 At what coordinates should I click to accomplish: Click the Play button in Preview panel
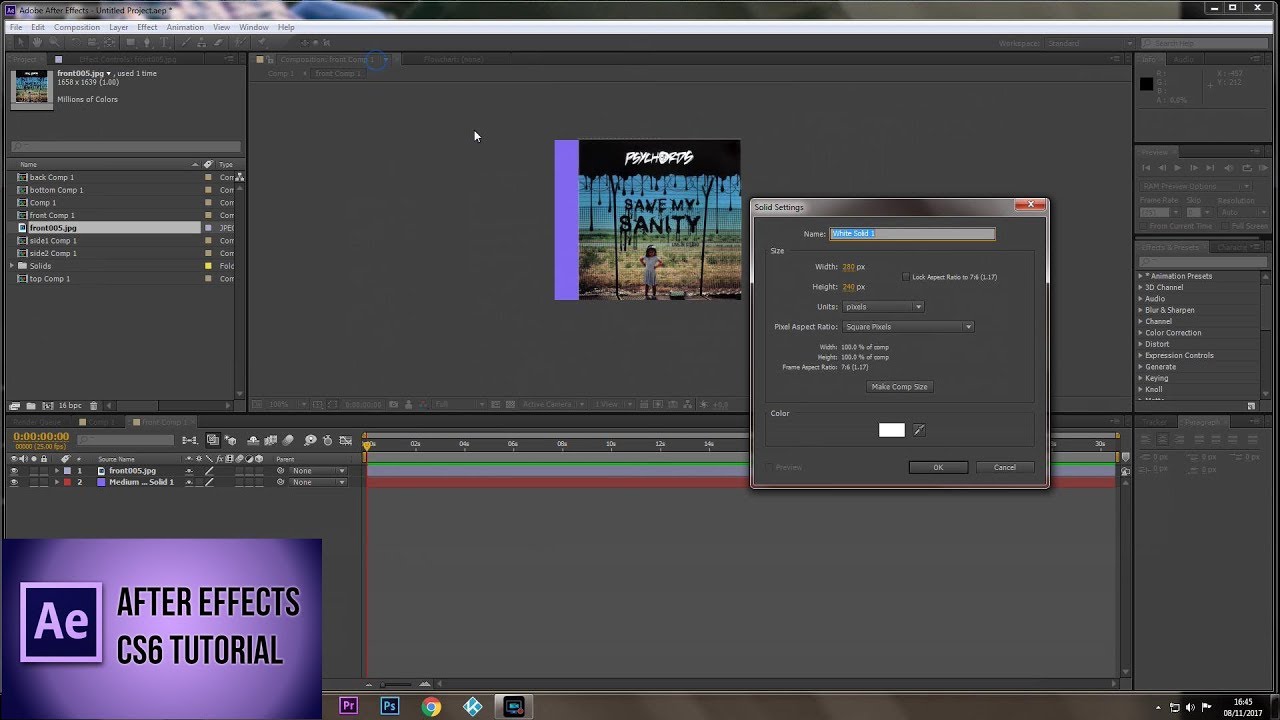1178,168
